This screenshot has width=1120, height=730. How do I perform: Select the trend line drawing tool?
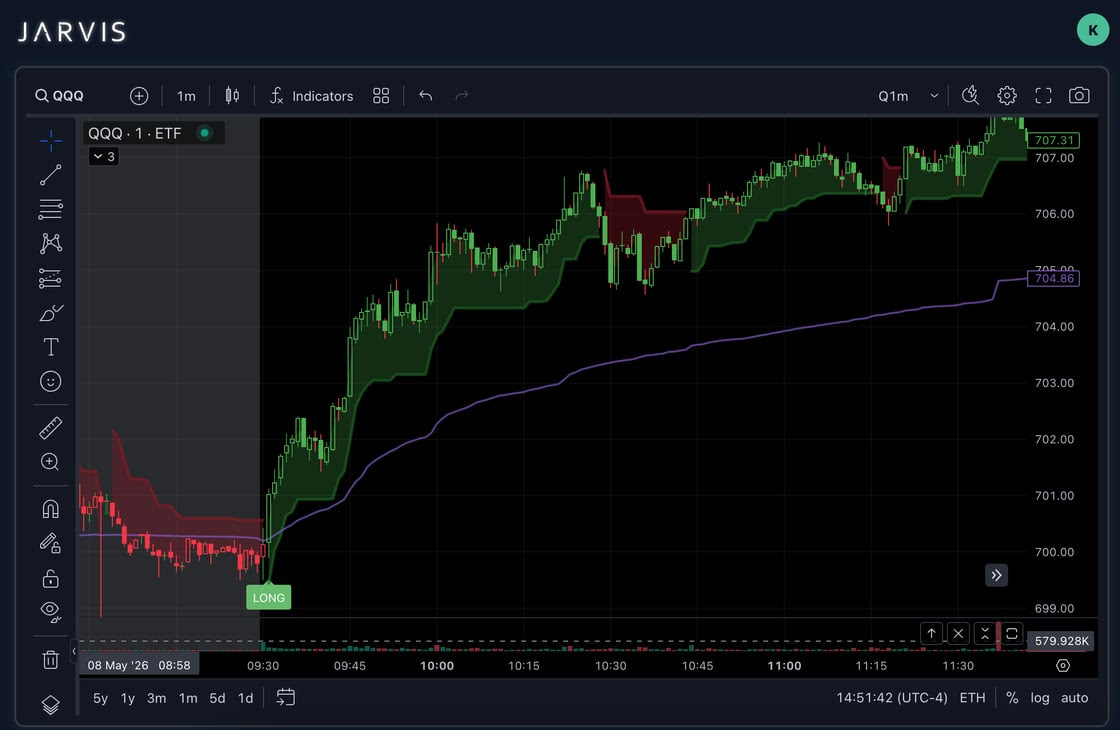click(51, 175)
